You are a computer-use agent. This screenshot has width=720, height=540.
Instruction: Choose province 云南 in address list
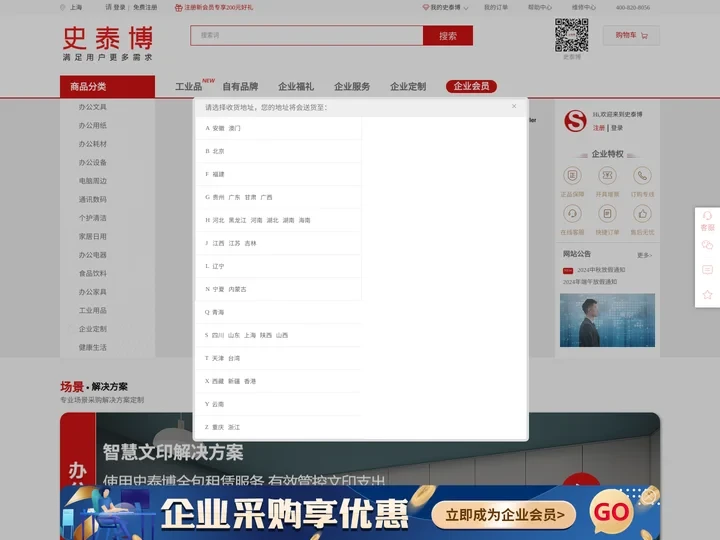218,404
